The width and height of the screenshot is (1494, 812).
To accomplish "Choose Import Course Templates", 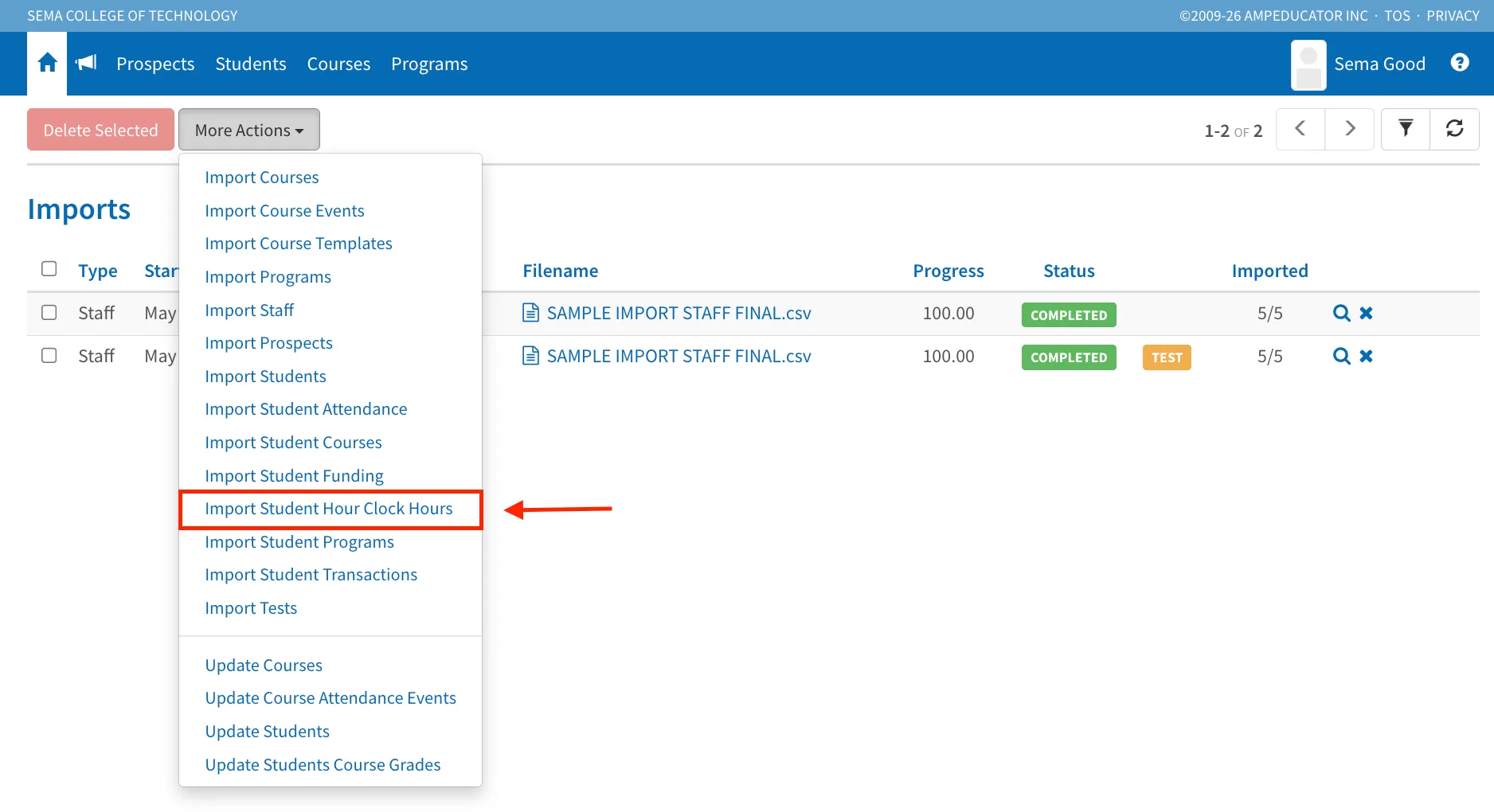I will click(299, 244).
